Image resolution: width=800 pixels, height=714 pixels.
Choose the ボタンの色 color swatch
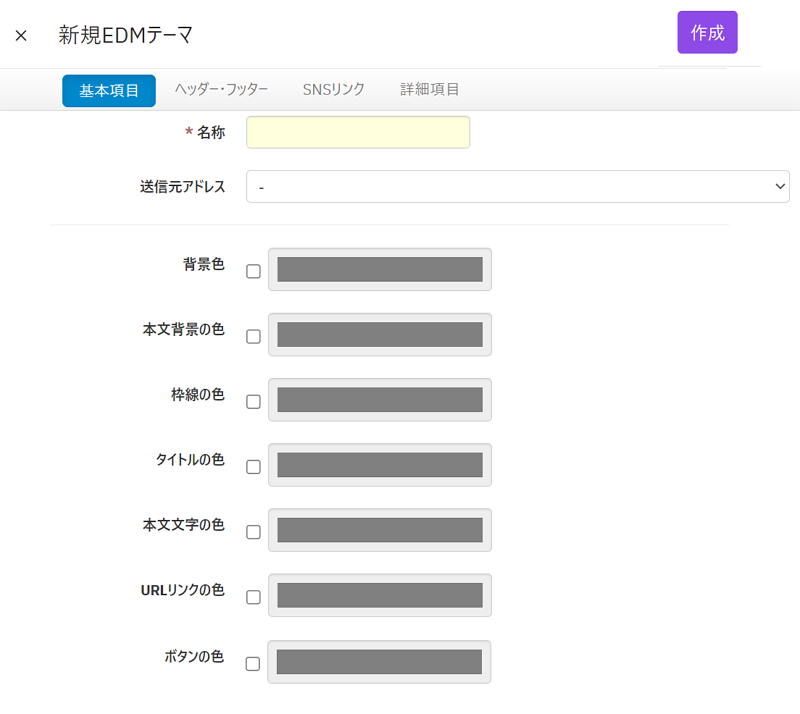pos(380,661)
